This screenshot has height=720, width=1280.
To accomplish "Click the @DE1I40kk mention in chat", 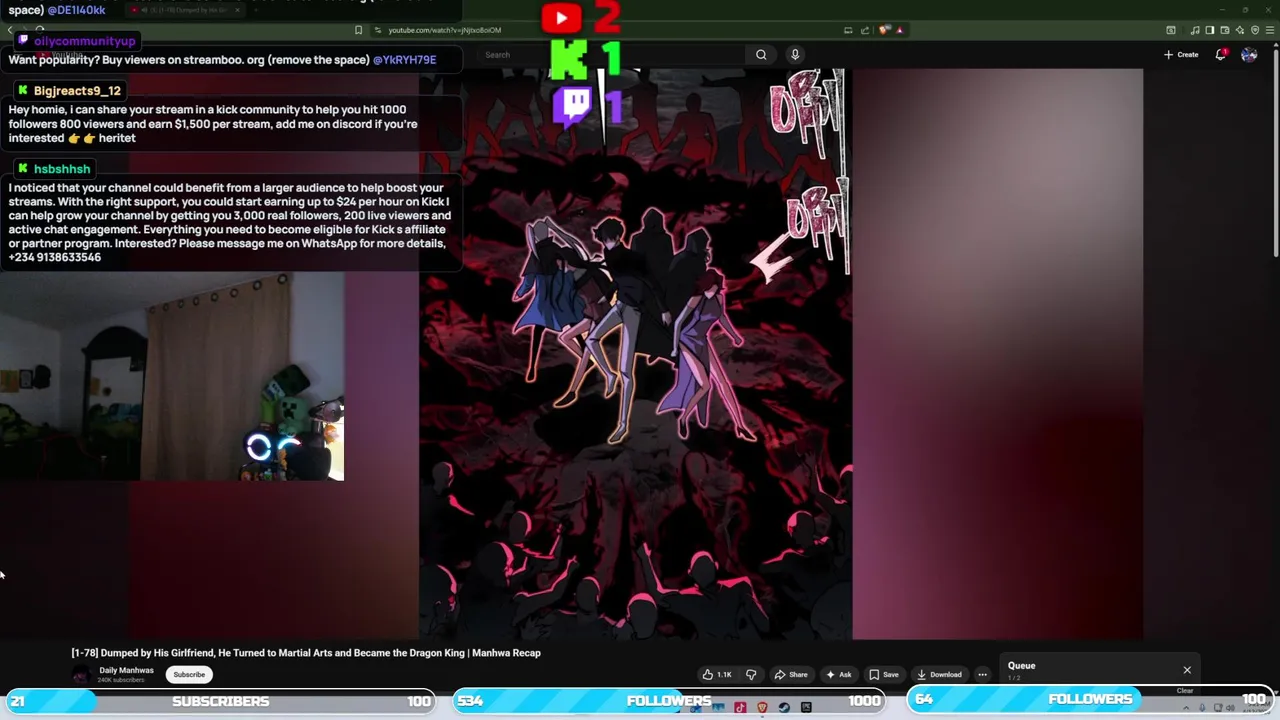I will coord(76,10).
